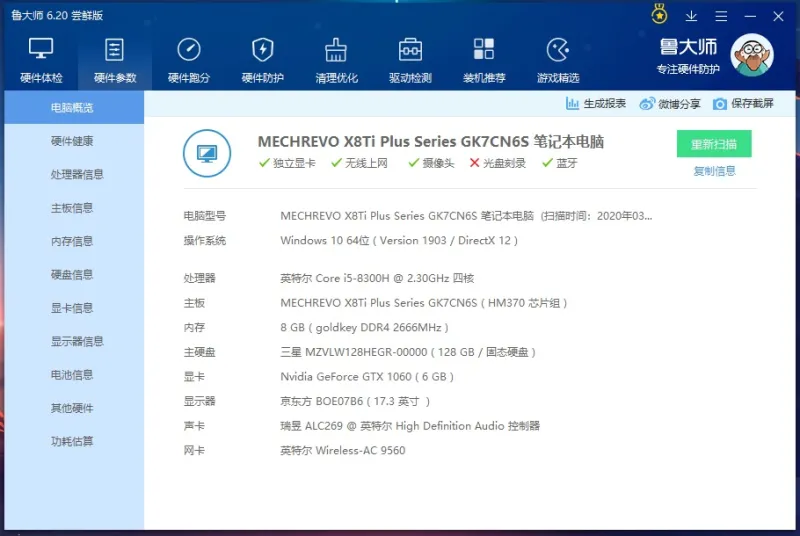Open 硬件体检 monitor icon

coord(41,49)
